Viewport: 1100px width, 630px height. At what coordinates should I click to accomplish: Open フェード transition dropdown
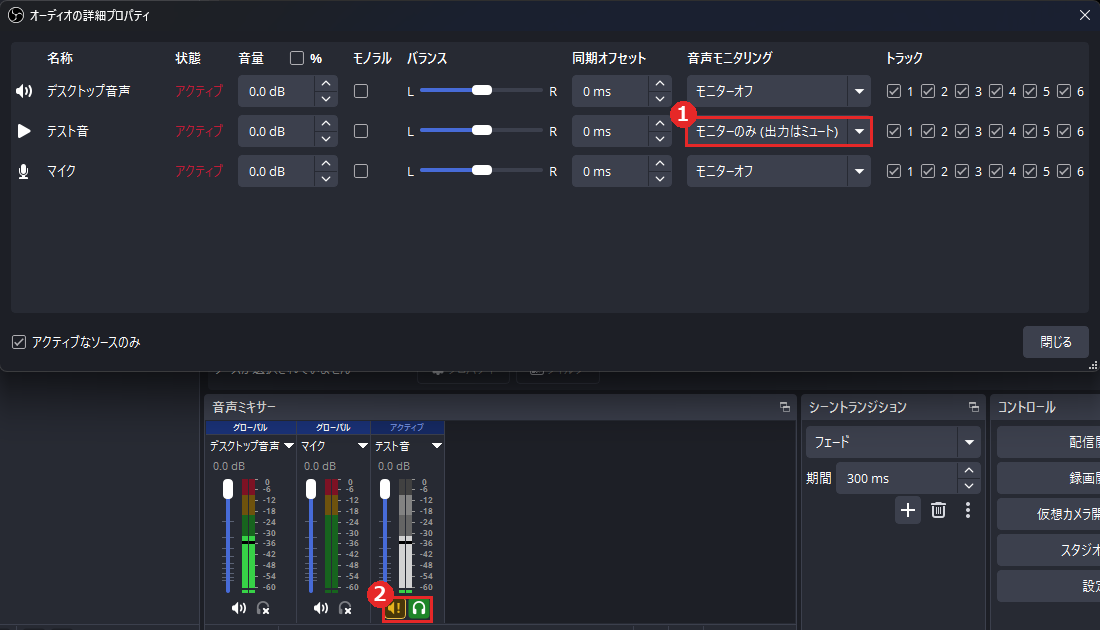892,442
